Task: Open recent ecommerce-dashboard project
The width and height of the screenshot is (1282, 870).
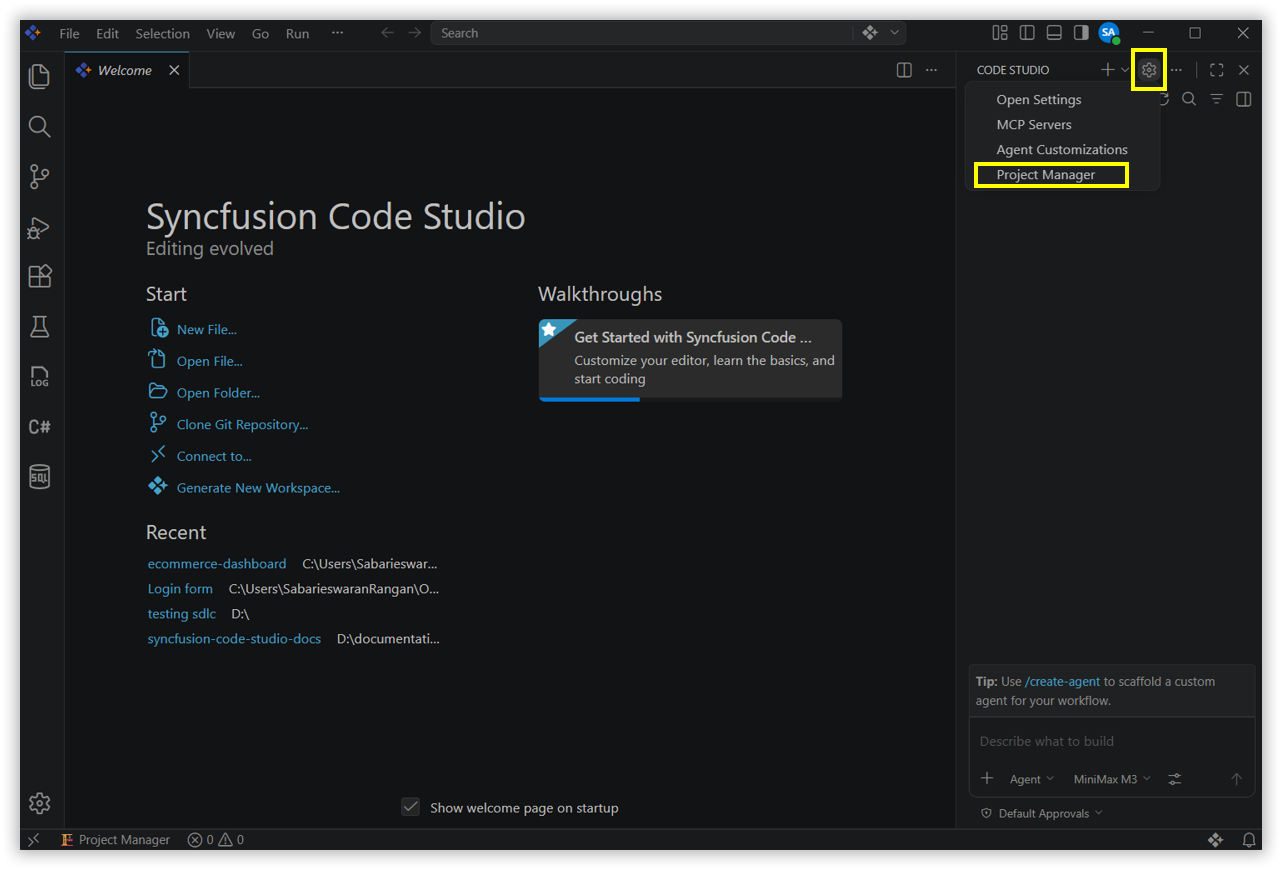Action: (217, 564)
